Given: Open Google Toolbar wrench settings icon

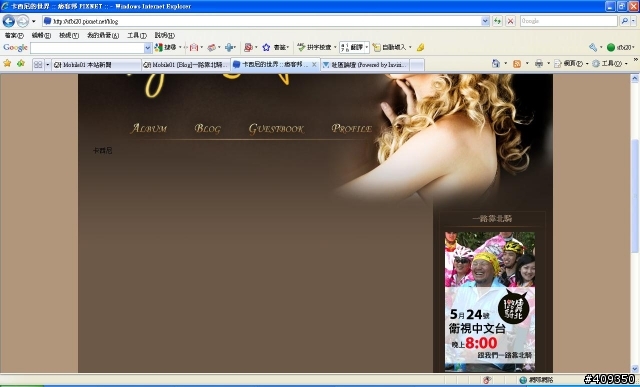Looking at the screenshot, I should [593, 48].
